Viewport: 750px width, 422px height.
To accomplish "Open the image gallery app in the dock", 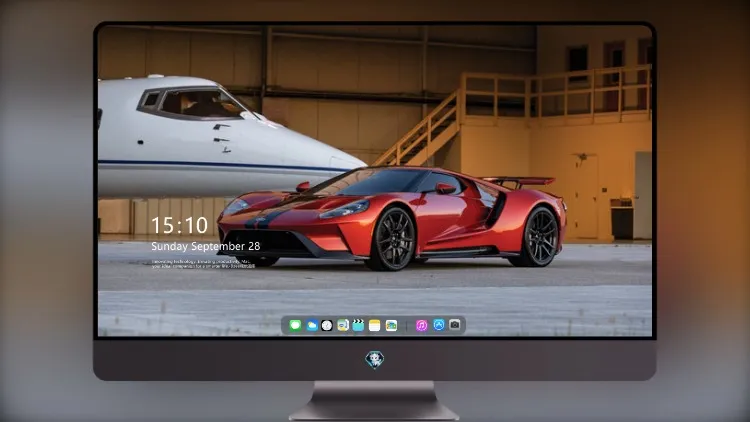I will pyautogui.click(x=391, y=325).
